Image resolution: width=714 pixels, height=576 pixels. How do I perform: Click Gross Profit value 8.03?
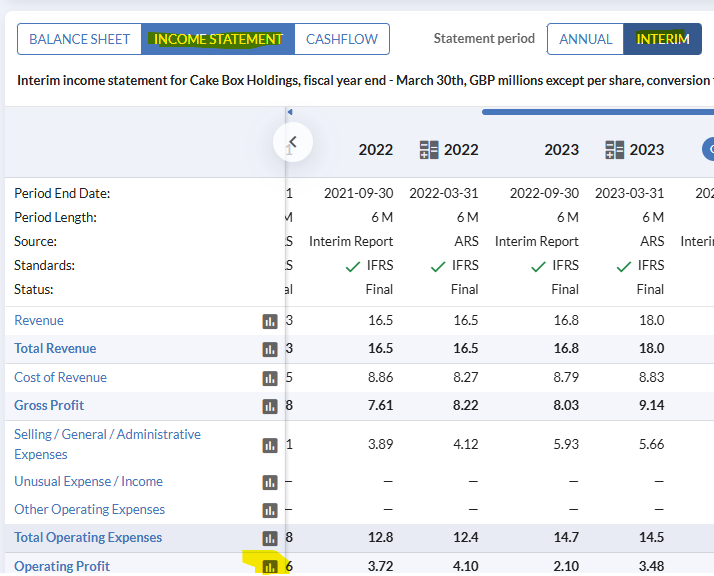(x=566, y=405)
